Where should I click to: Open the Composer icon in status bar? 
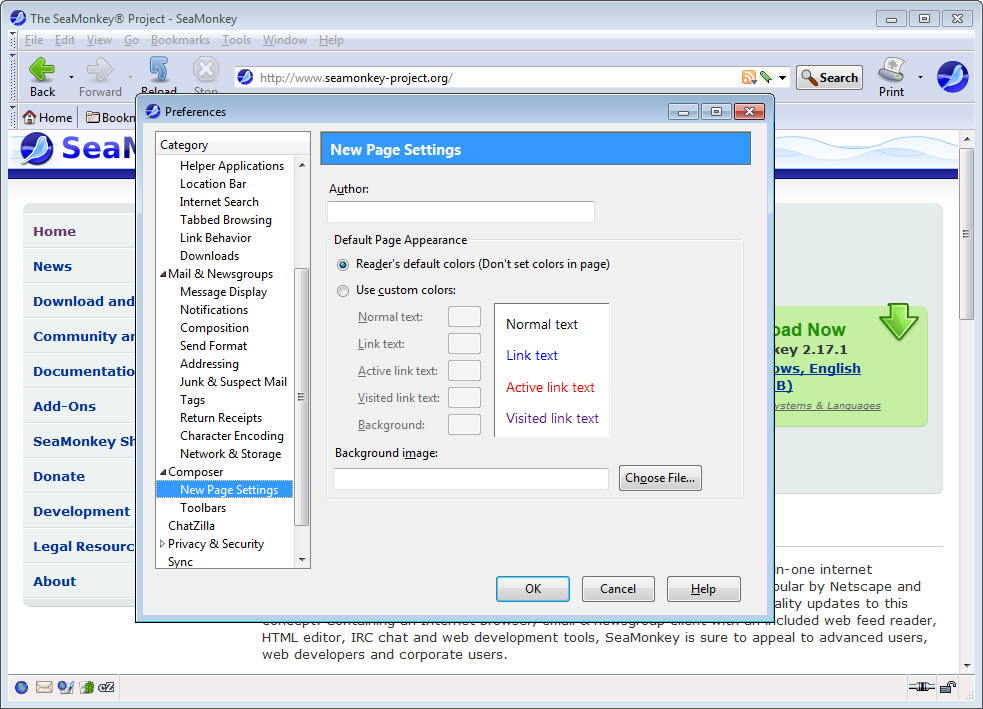(65, 688)
